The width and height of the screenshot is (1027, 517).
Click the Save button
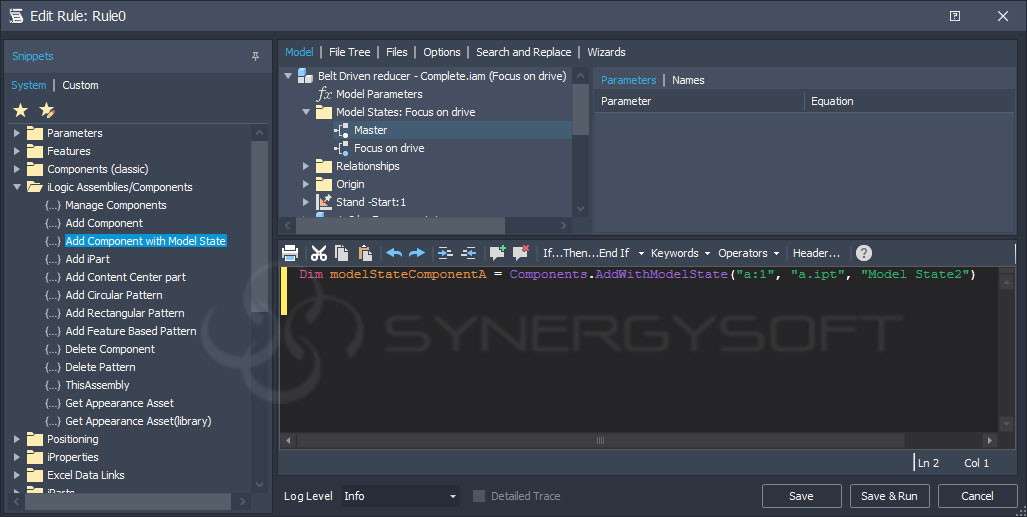(x=801, y=496)
